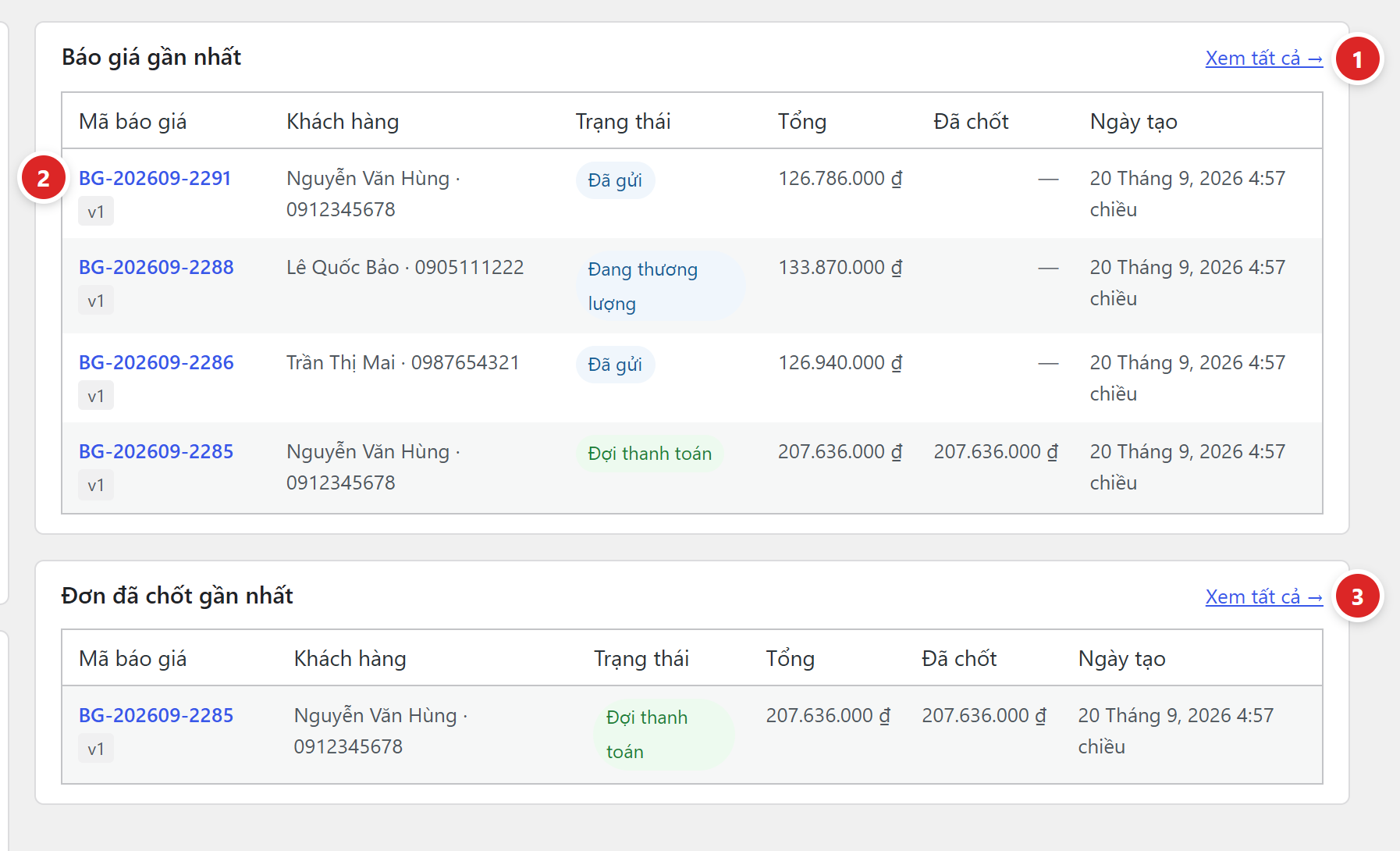Open quote BG-202609-2286

(x=156, y=362)
